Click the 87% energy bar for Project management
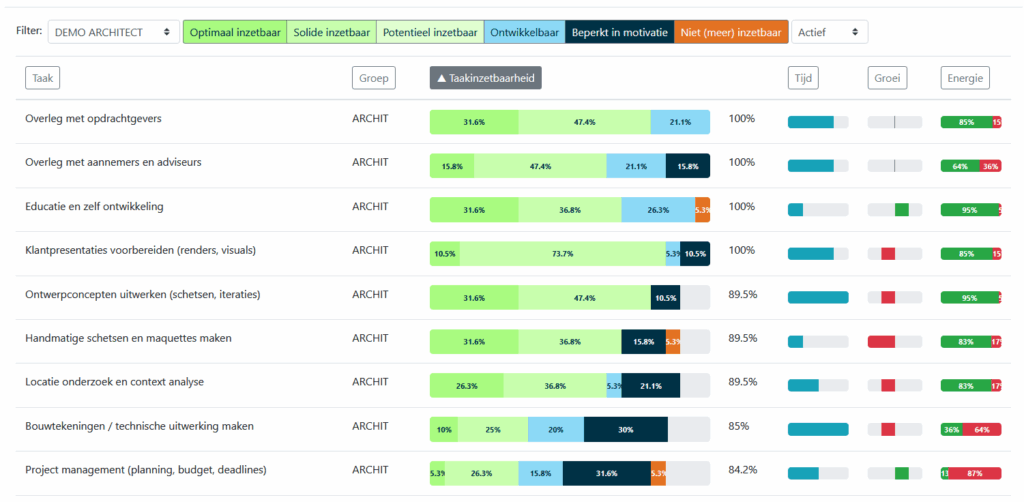The image size is (1024, 502). click(975, 474)
